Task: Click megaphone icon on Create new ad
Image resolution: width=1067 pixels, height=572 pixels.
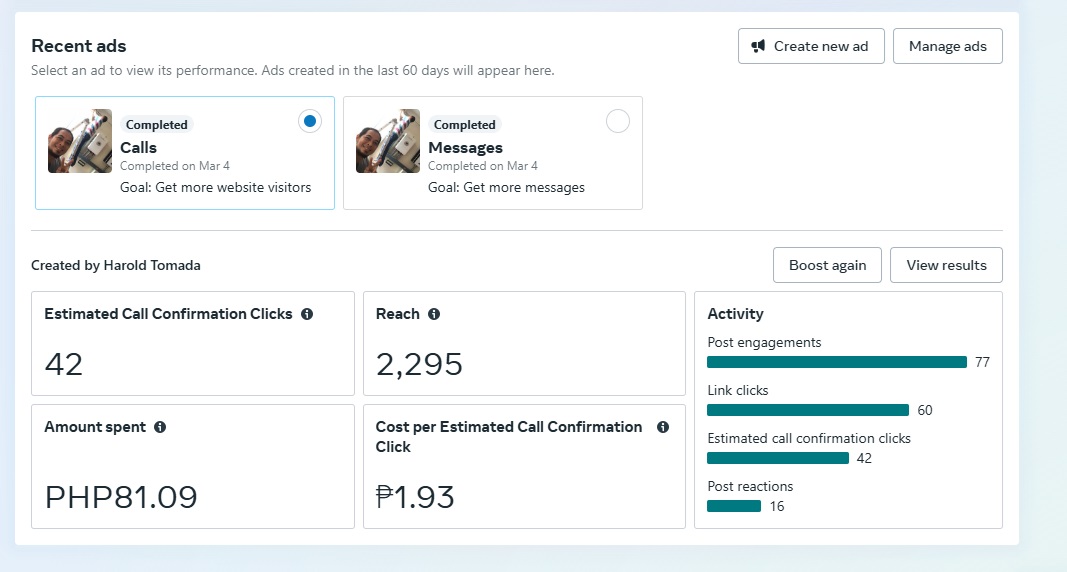Action: click(759, 46)
